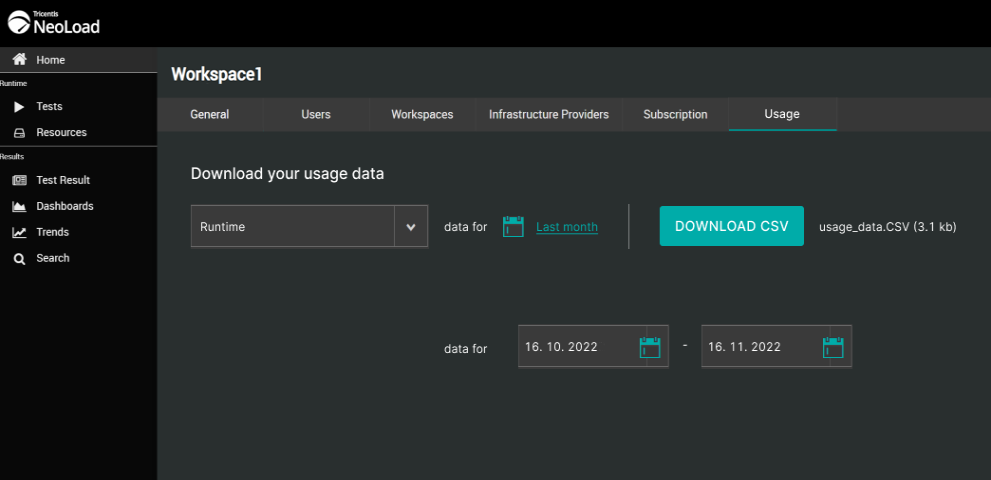Click the Dashboards chart icon
This screenshot has height=480, width=991.
[x=19, y=206]
